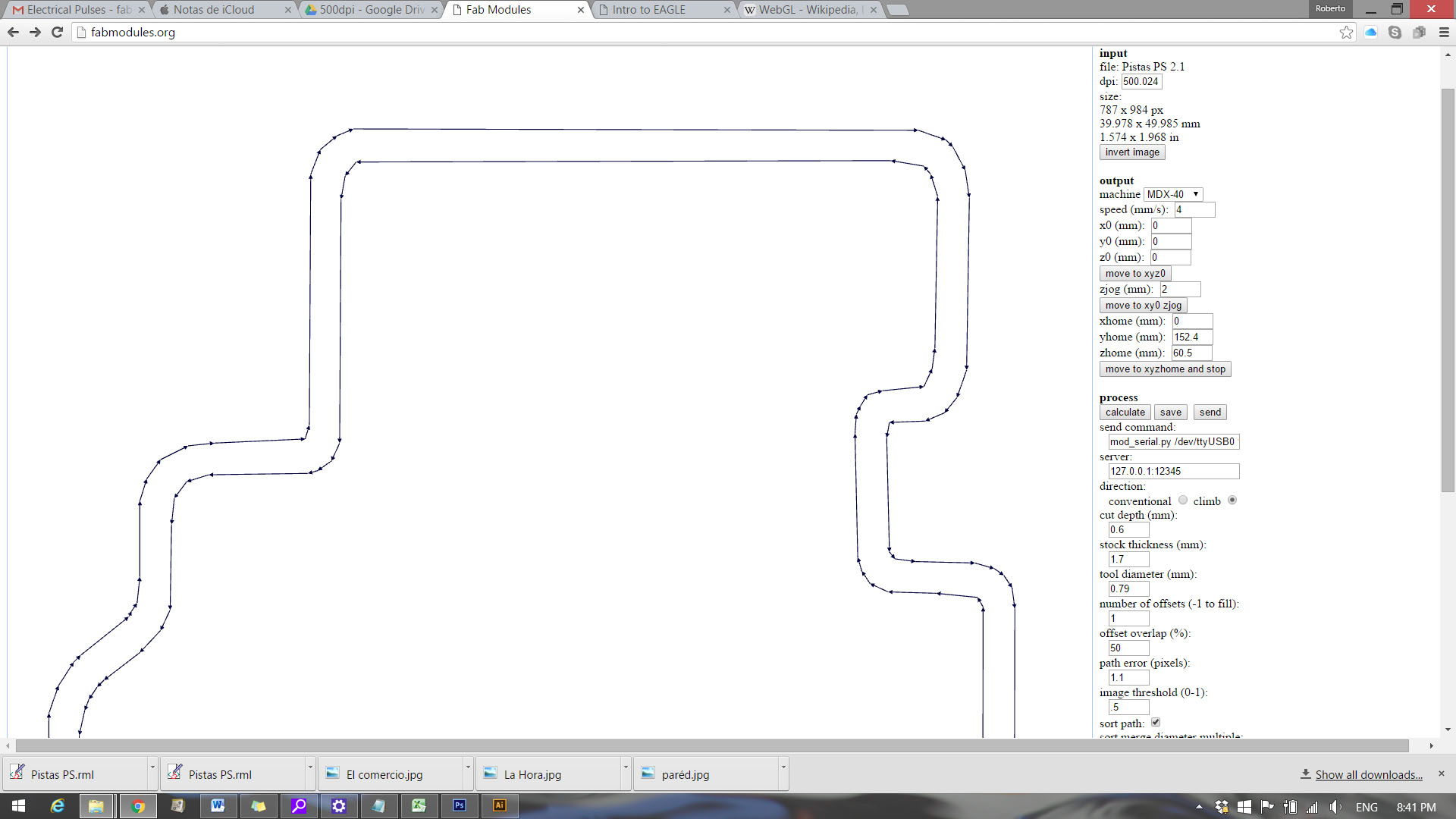Open the Action Center flag icon
The height and width of the screenshot is (819, 1456).
point(1267,807)
